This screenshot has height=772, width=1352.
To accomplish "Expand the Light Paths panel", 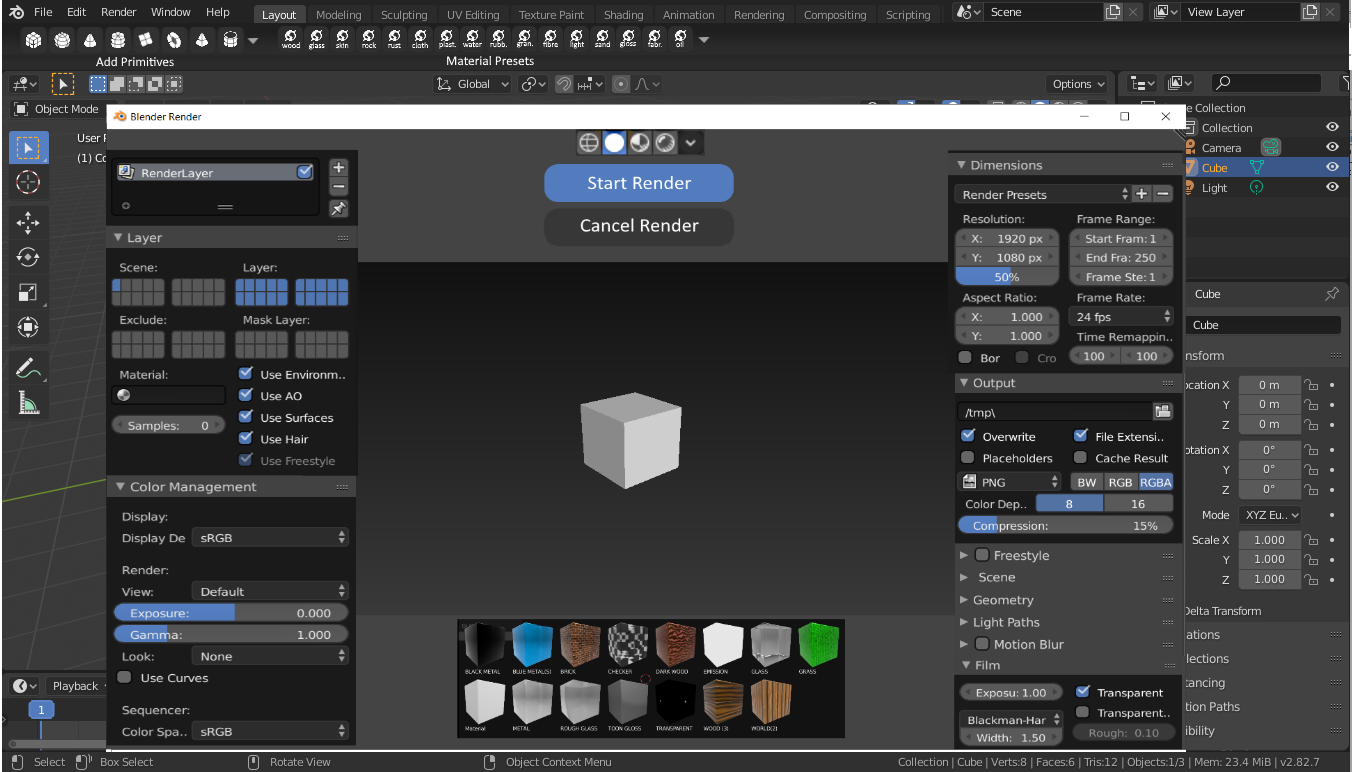I will (1006, 622).
